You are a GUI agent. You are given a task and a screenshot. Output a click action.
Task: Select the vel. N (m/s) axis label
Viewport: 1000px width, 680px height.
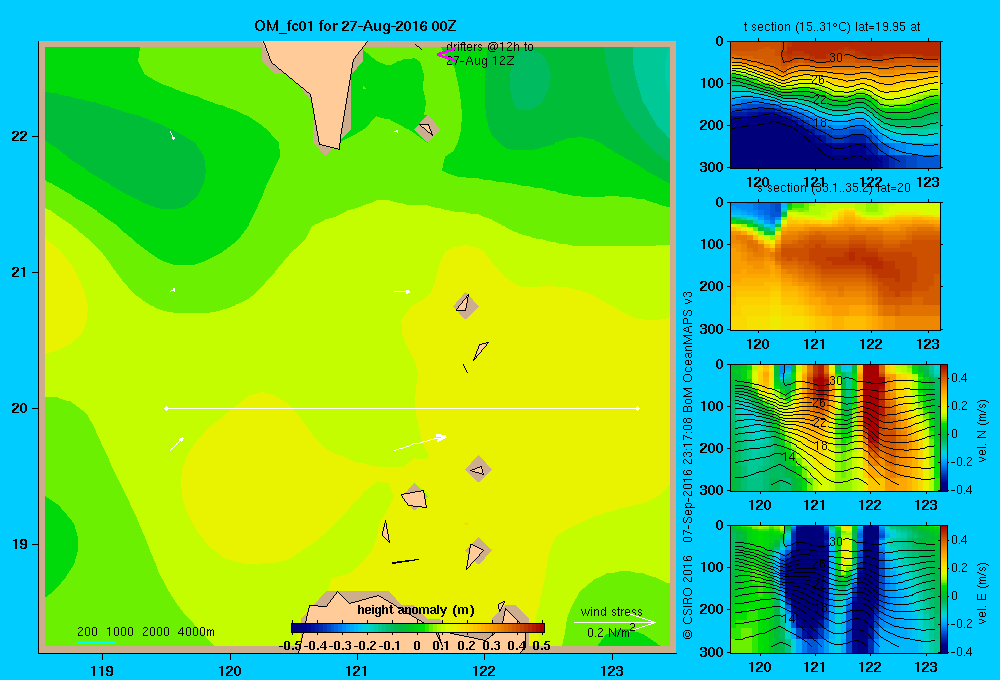983,431
